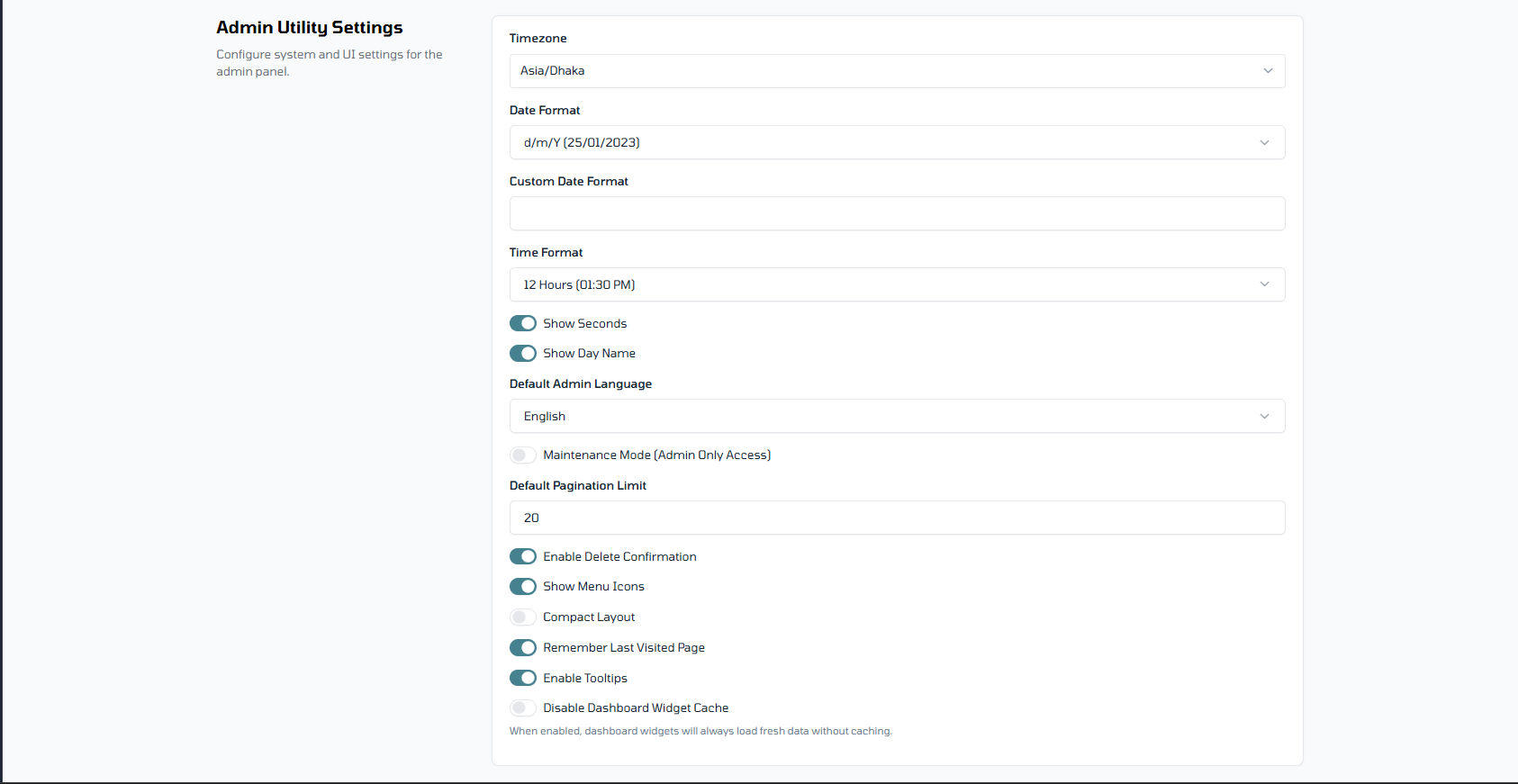
Task: Disable Enable Delete Confirmation switch
Action: click(523, 556)
